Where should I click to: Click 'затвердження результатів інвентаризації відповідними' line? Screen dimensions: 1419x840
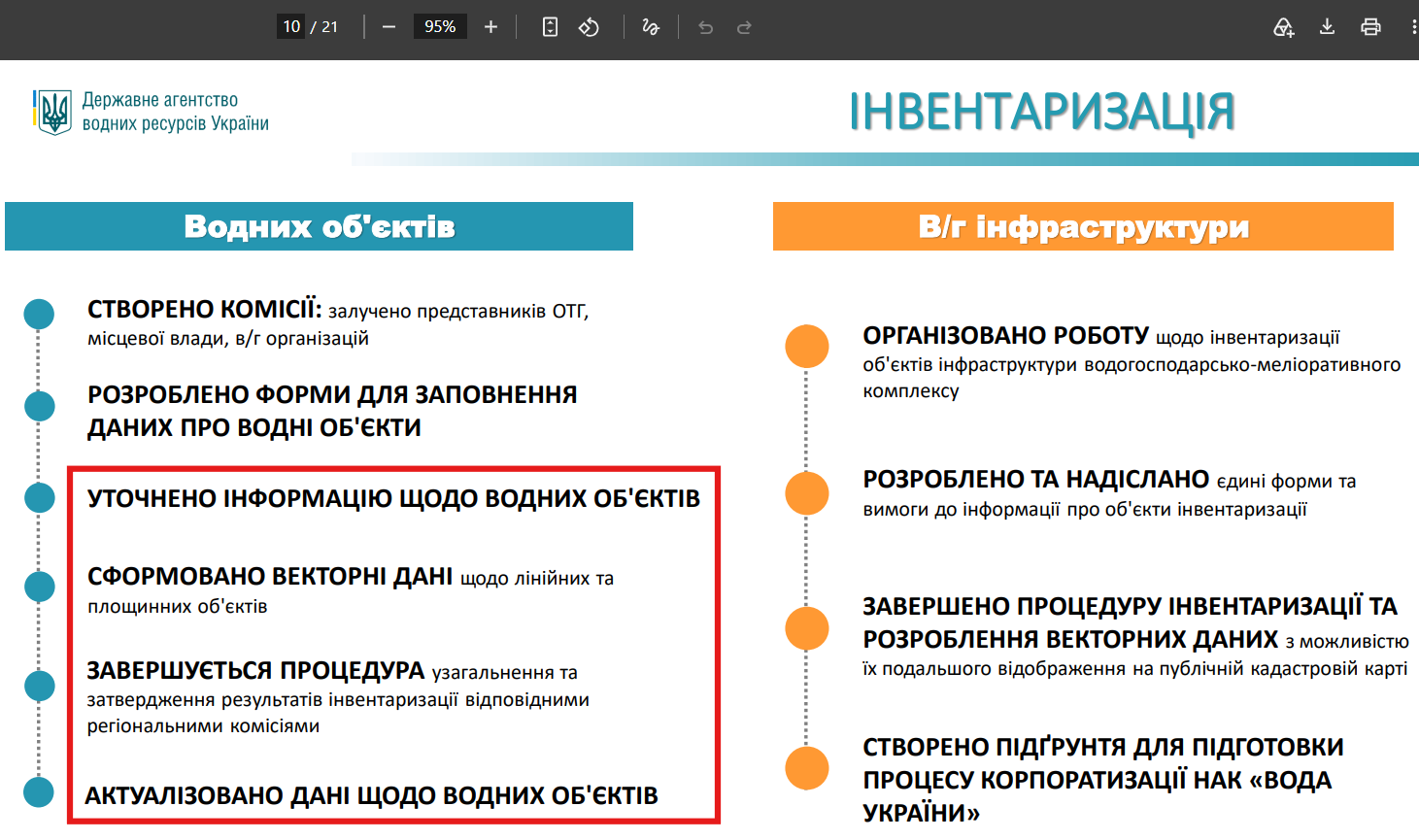point(338,700)
